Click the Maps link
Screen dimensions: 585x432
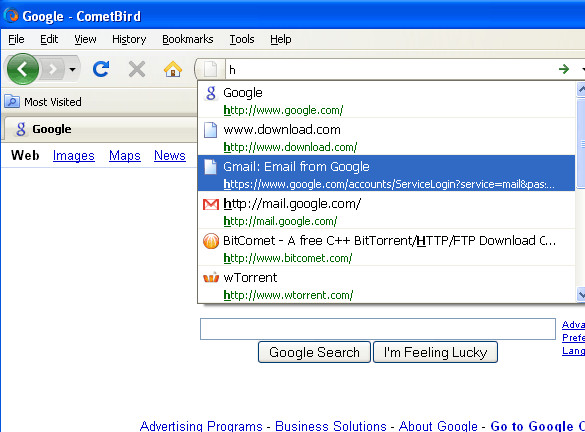[125, 156]
